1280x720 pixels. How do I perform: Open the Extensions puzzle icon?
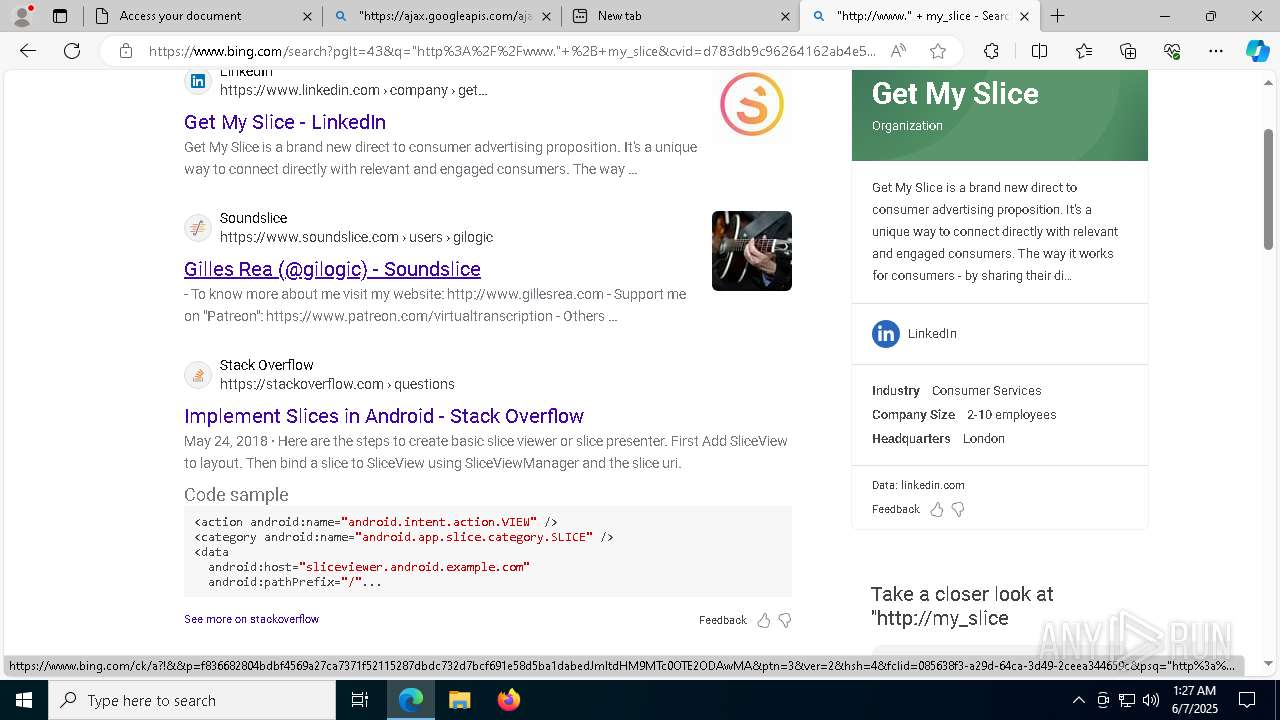[x=991, y=51]
